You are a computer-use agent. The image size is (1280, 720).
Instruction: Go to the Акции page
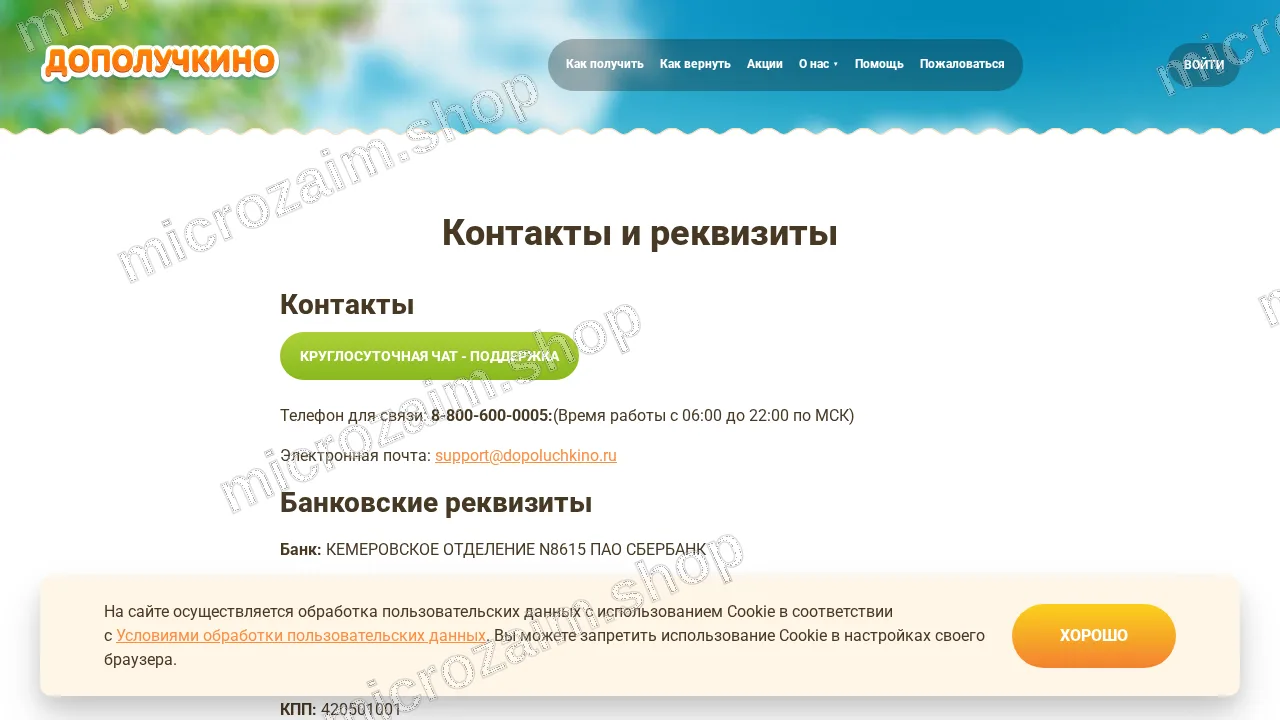tap(765, 64)
